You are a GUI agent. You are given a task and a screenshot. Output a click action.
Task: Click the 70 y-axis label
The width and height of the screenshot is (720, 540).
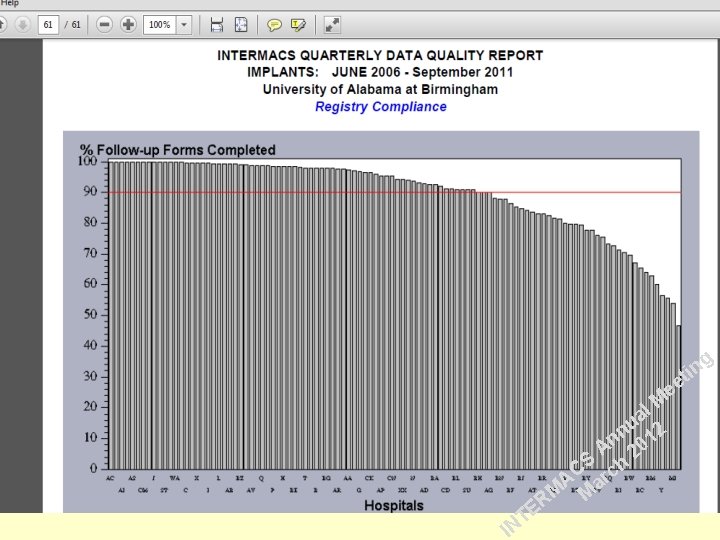click(90, 253)
